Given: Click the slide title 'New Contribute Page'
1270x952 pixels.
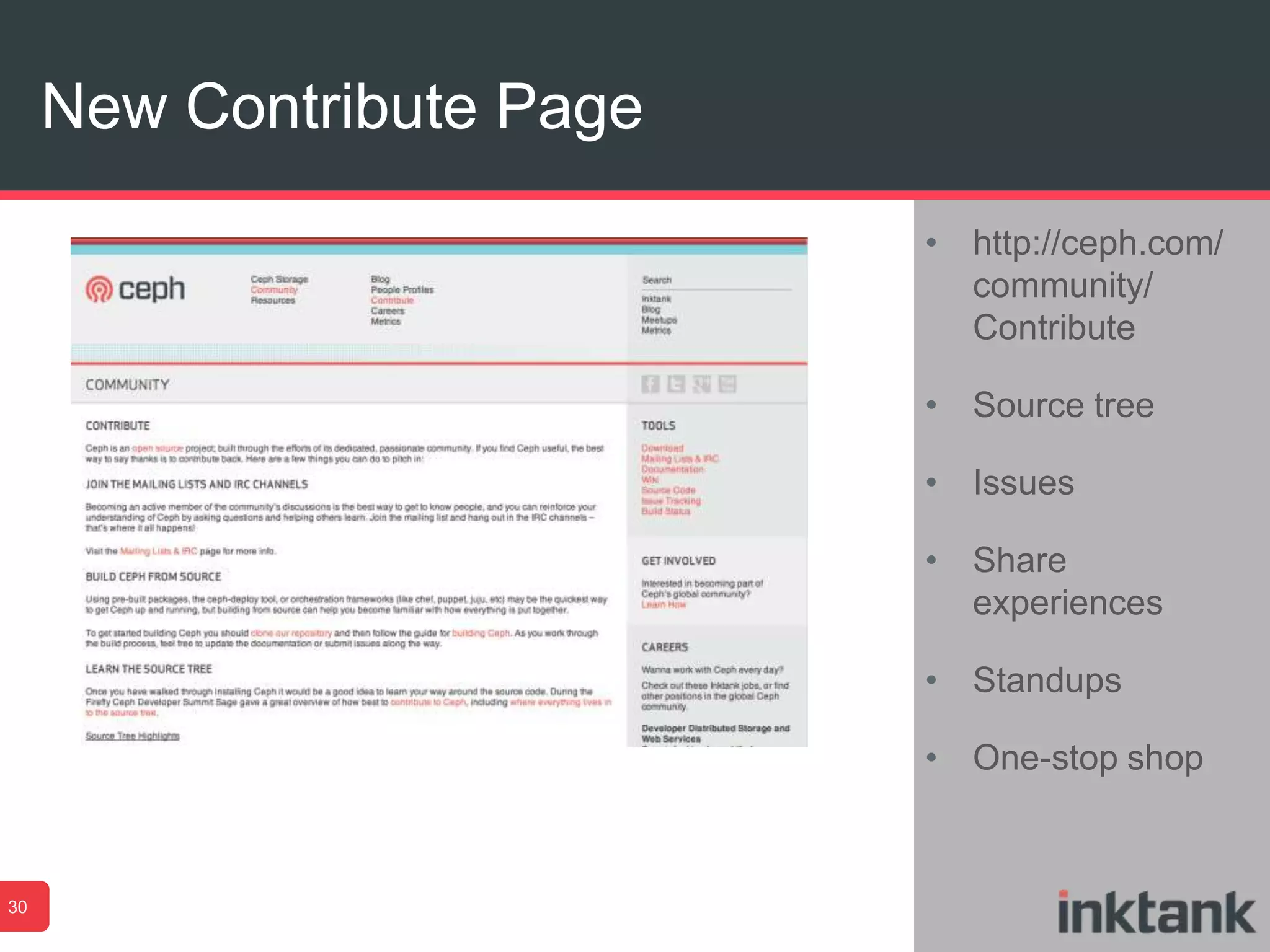Looking at the screenshot, I should (x=342, y=108).
